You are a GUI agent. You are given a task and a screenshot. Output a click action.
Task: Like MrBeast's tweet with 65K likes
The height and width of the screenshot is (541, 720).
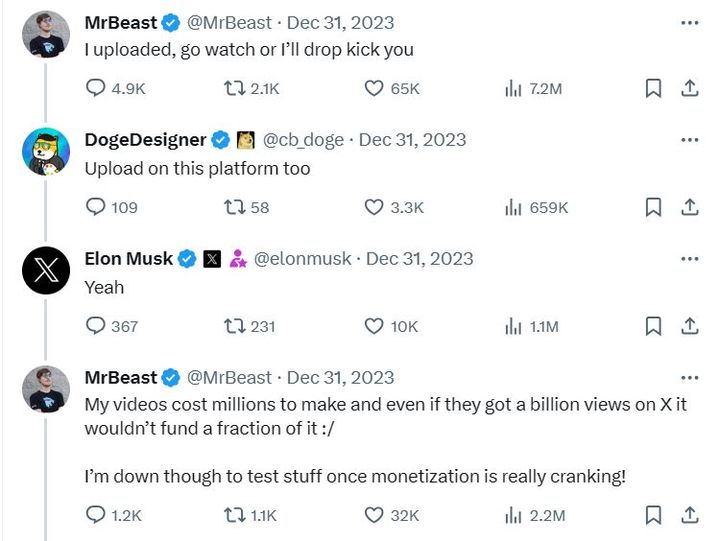373,88
